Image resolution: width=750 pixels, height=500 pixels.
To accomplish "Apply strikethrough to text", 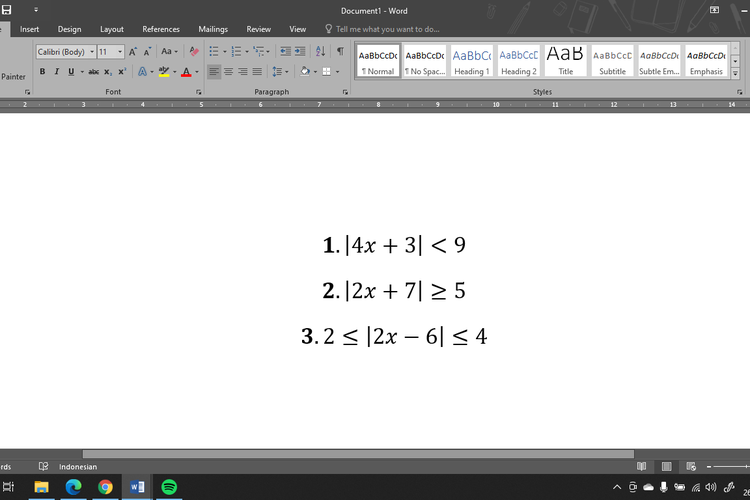I will point(93,72).
